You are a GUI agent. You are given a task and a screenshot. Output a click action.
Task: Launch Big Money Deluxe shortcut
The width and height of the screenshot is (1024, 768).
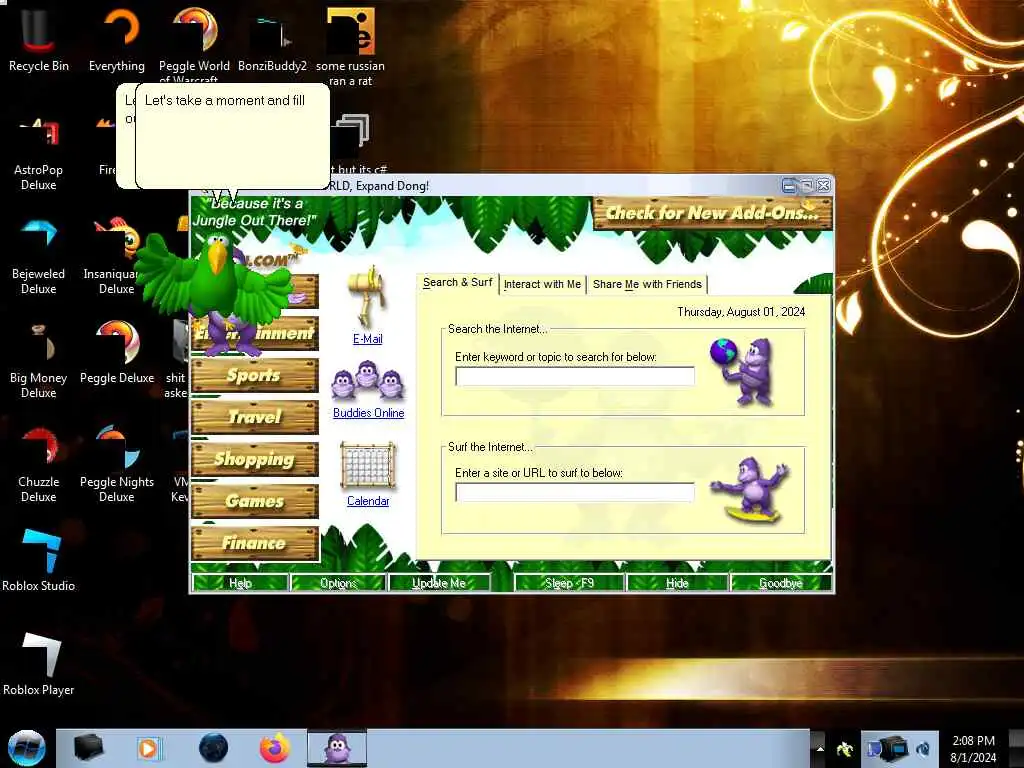39,360
